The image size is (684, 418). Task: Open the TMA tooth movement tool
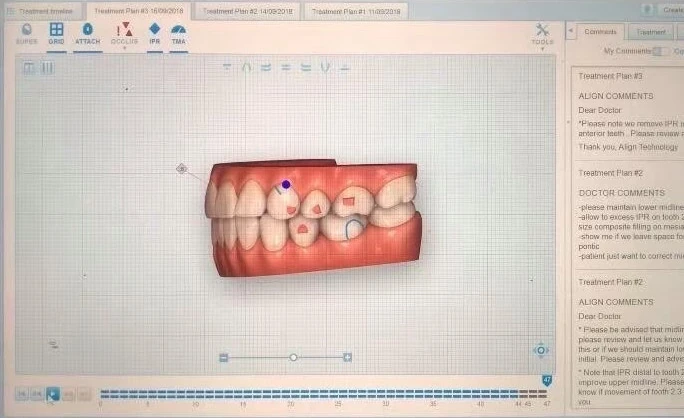point(179,33)
